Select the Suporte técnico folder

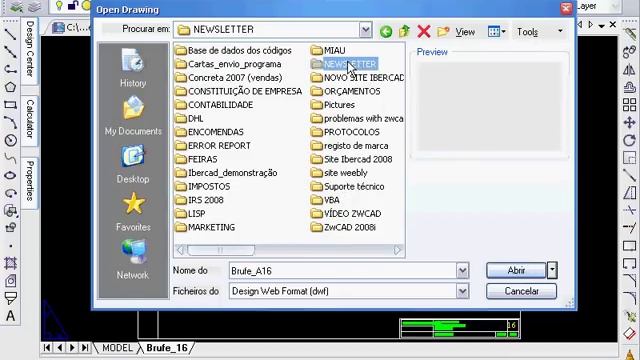[x=347, y=187]
